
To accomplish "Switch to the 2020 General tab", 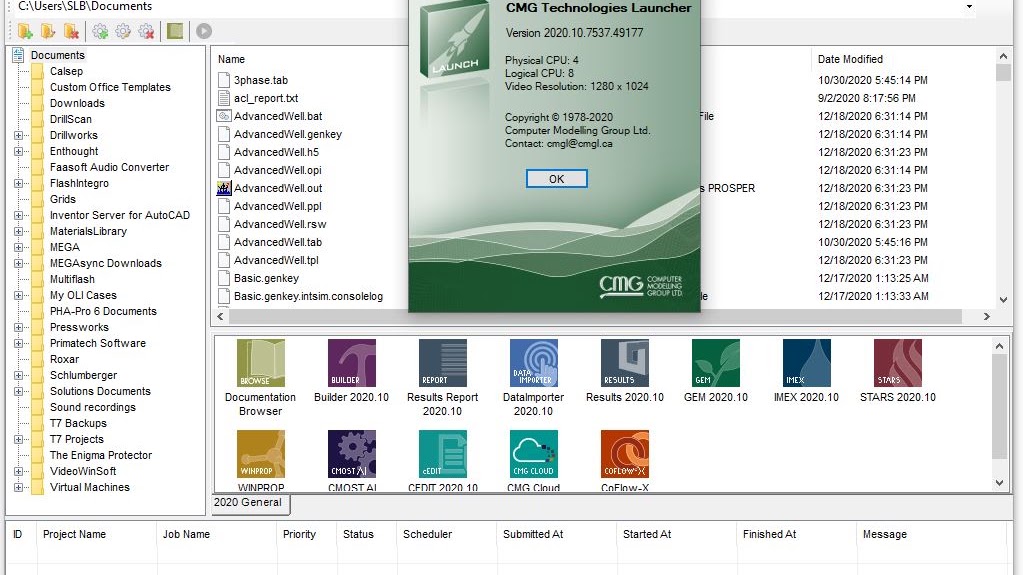I will 251,503.
